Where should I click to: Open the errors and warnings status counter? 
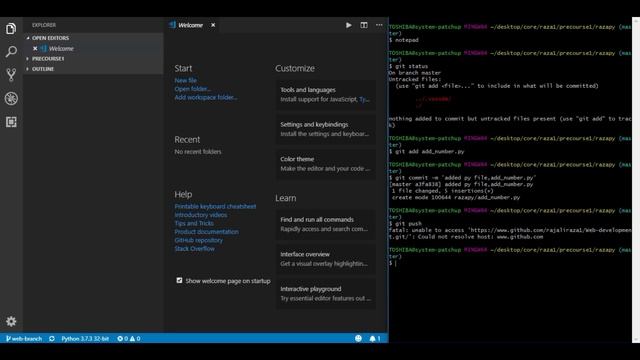tap(129, 339)
